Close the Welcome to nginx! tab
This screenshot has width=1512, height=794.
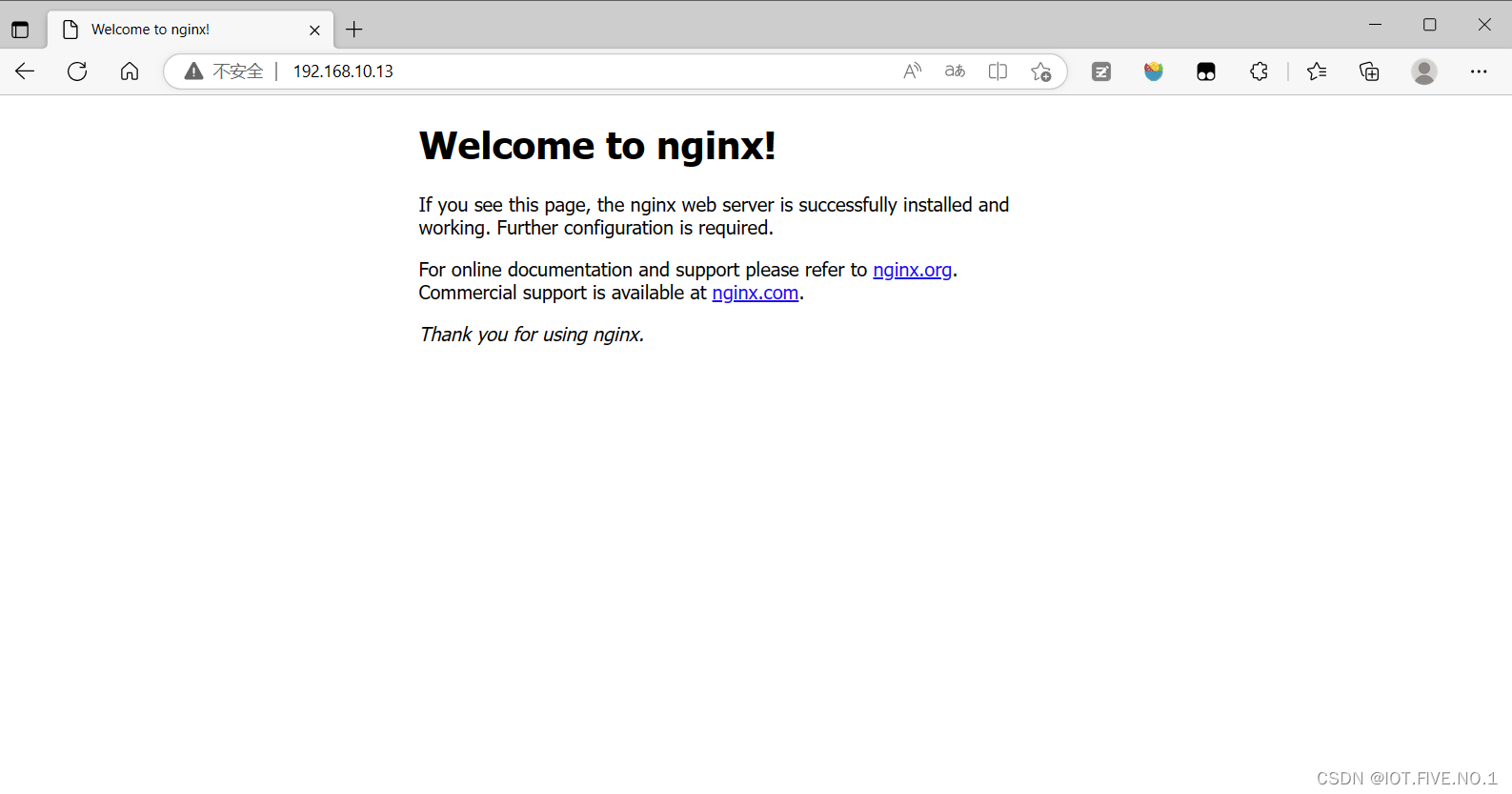click(x=314, y=30)
